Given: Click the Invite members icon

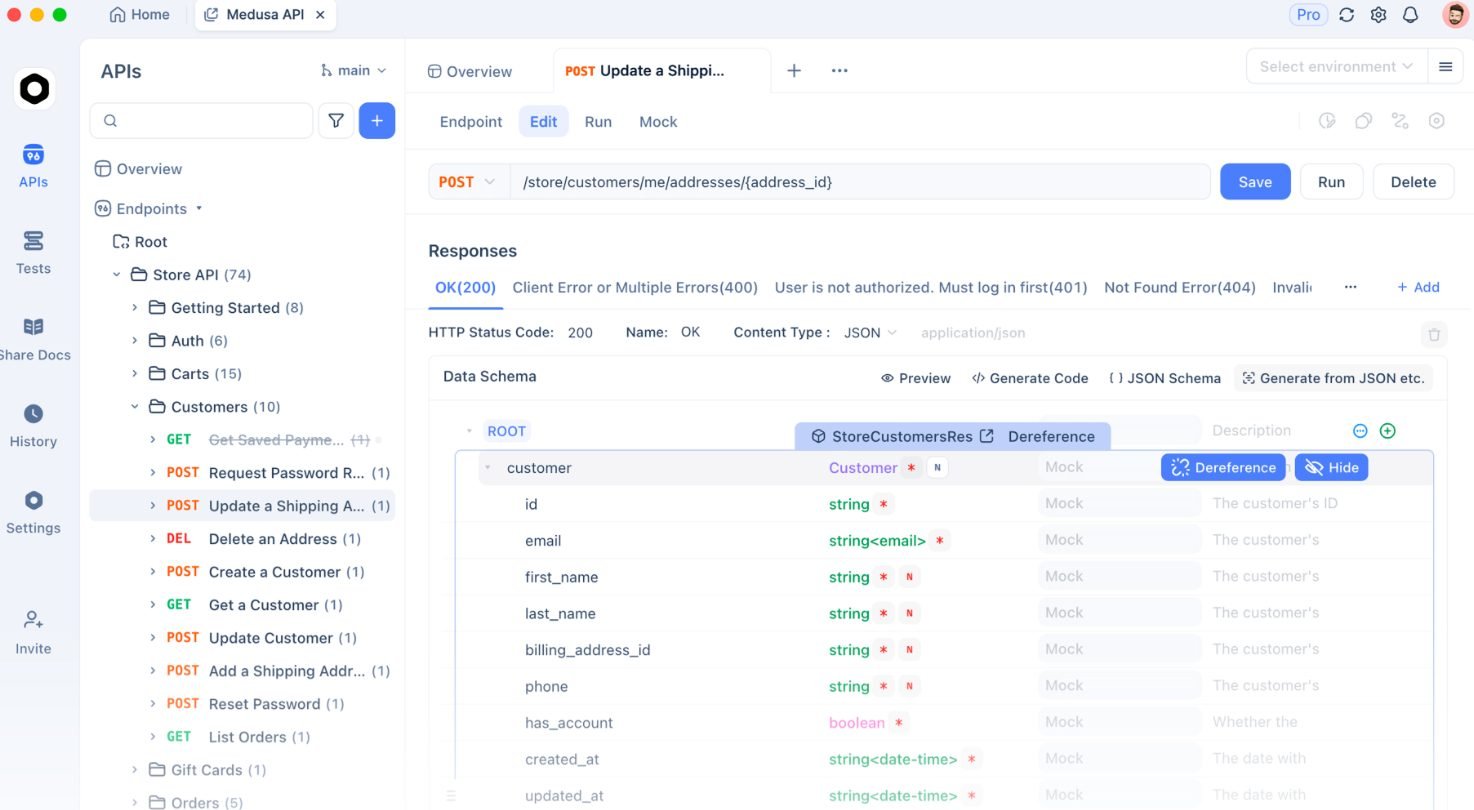Looking at the screenshot, I should [x=33, y=620].
